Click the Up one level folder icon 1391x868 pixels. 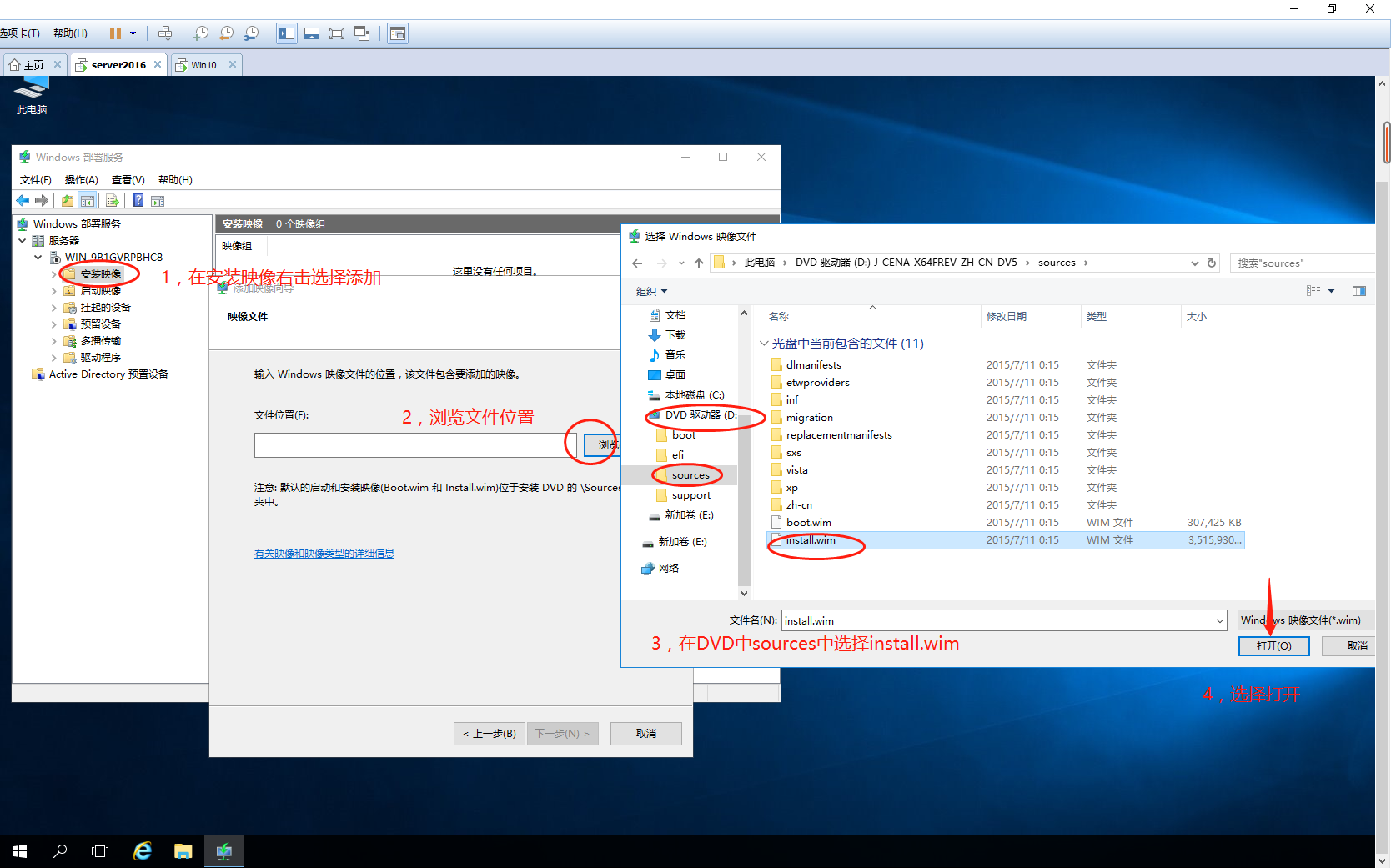pyautogui.click(x=68, y=200)
